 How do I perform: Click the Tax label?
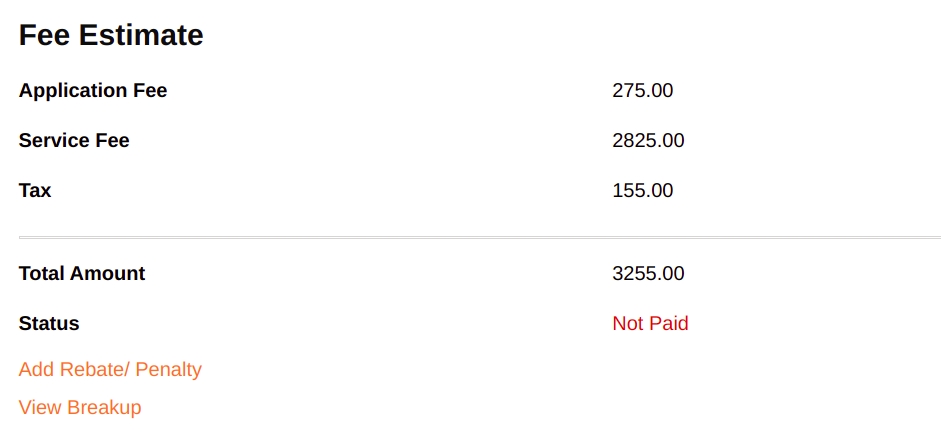click(x=35, y=190)
